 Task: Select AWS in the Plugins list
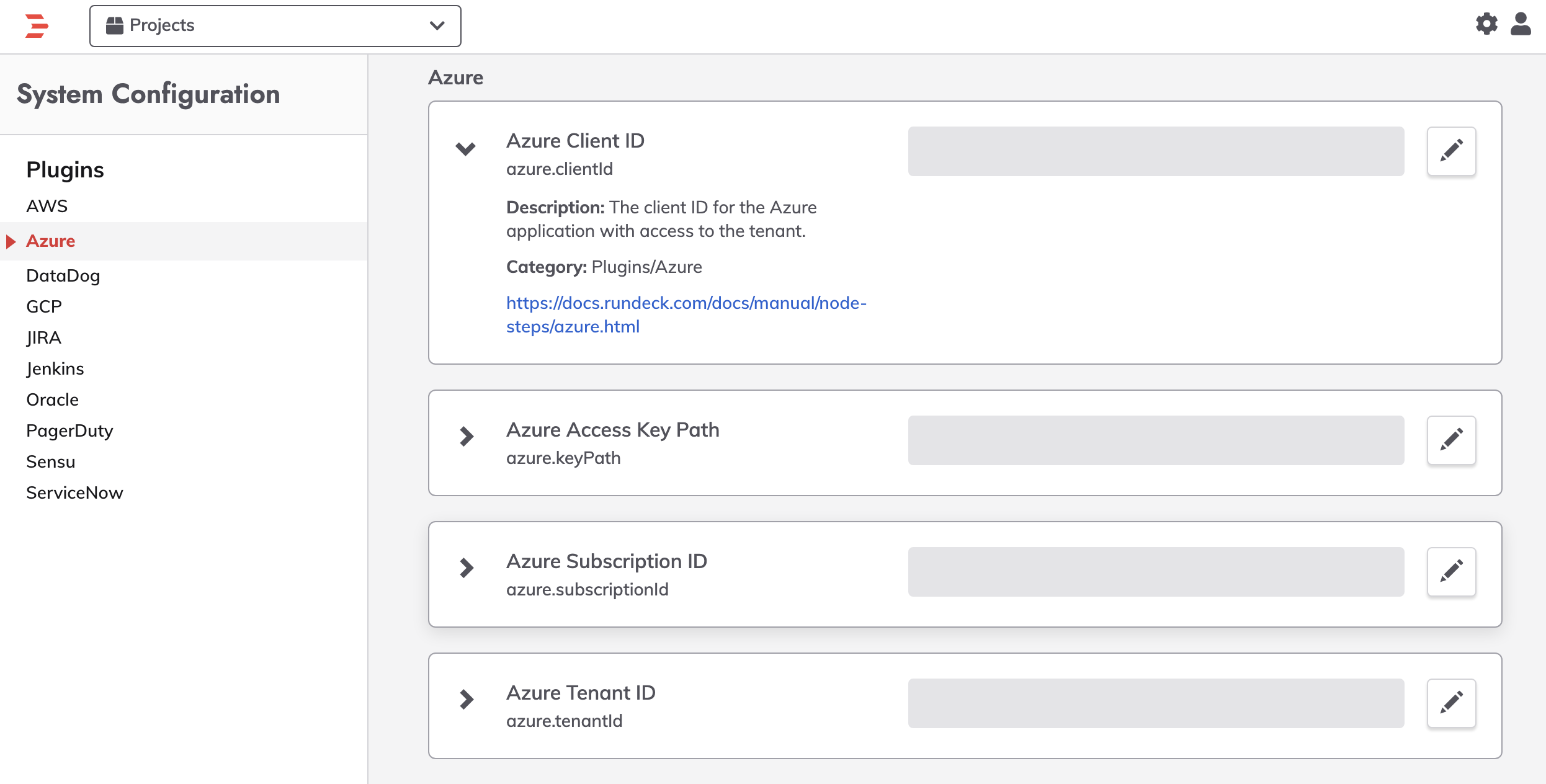pos(47,206)
